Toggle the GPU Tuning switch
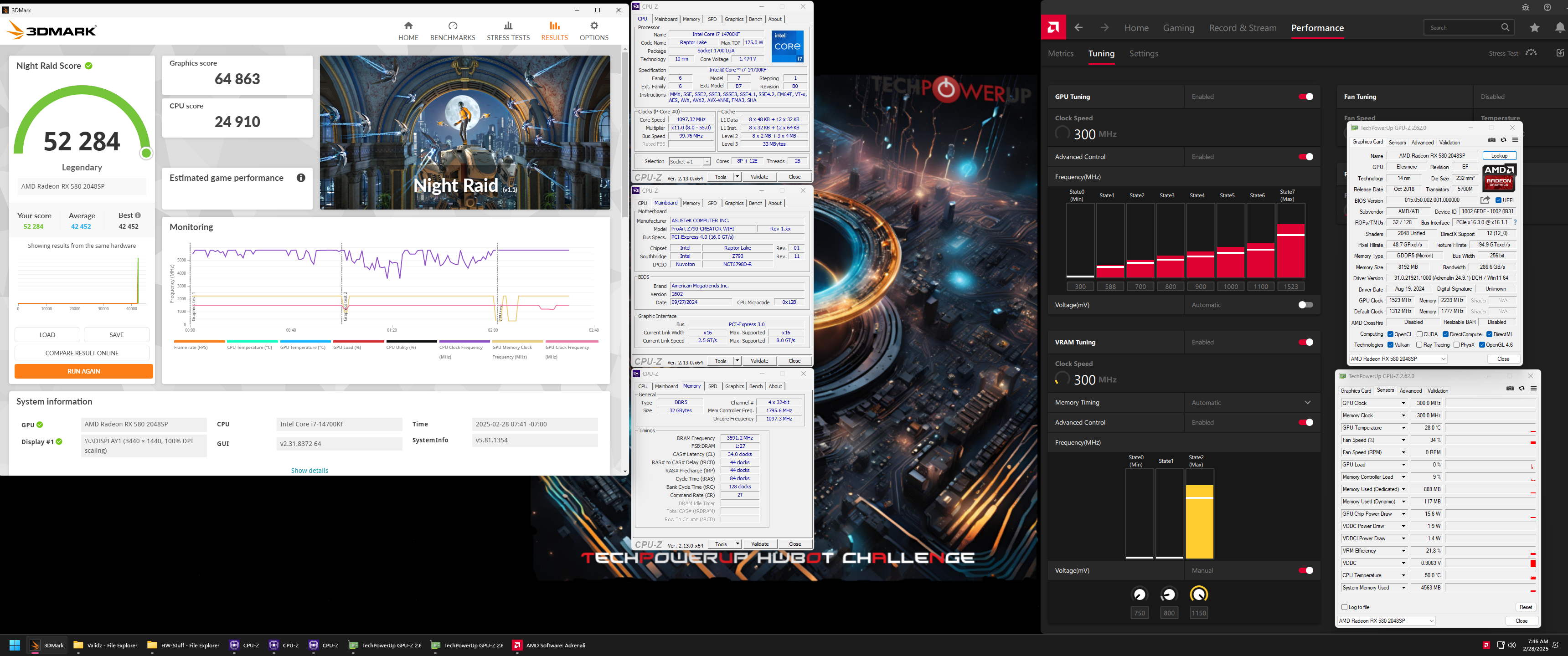 click(1305, 97)
